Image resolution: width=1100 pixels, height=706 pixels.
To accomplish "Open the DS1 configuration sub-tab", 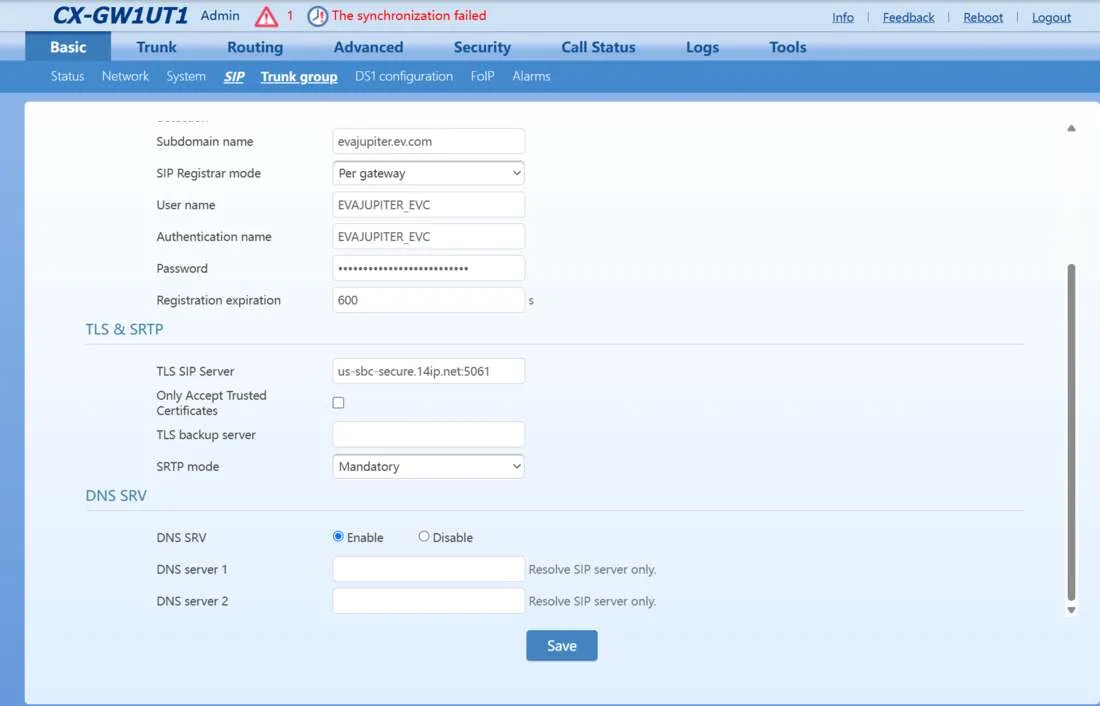I will coord(404,76).
